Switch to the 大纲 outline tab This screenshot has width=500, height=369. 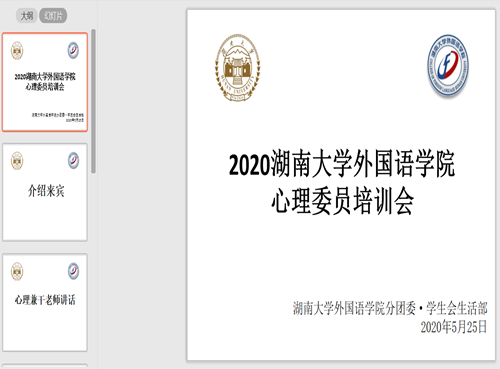tap(26, 16)
